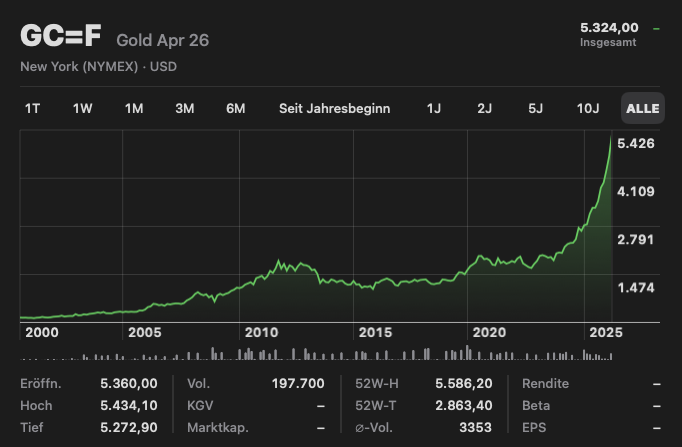Click the 4.109 axis label
This screenshot has width=682, height=447.
tap(635, 191)
